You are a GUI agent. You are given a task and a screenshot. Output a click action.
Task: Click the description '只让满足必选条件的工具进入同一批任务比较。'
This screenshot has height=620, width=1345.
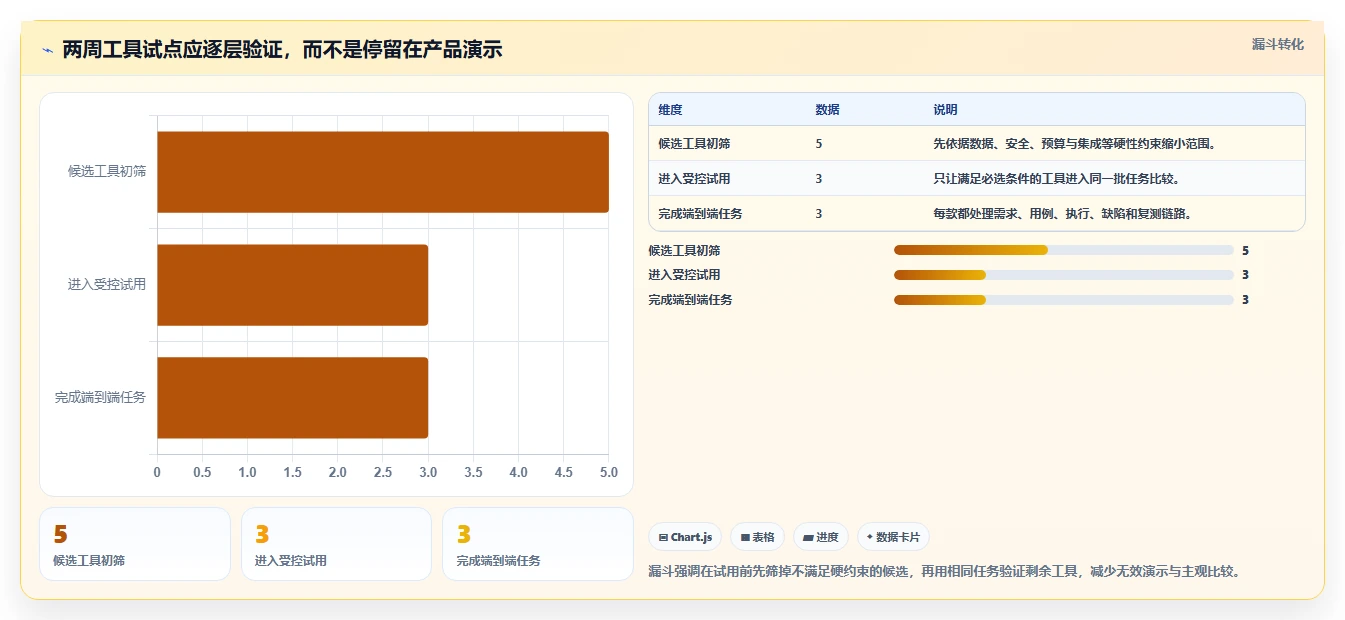click(x=1058, y=179)
